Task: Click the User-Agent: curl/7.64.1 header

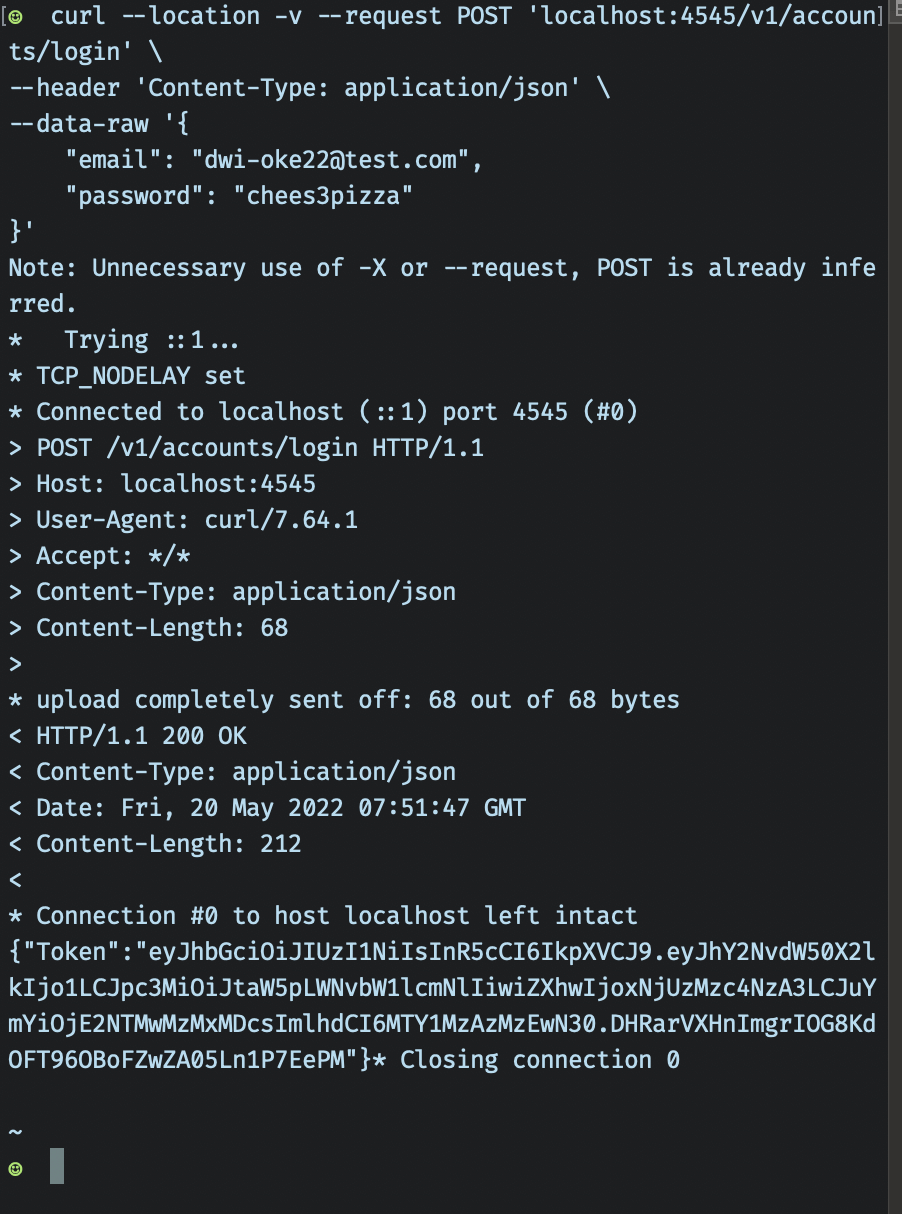Action: pos(196,520)
